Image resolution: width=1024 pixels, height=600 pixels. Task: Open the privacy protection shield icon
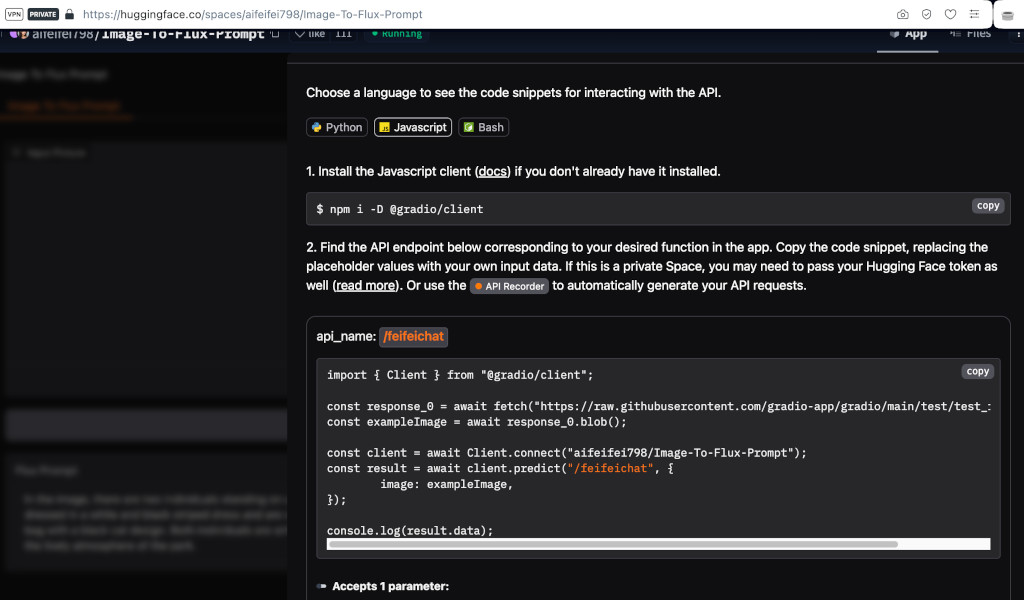[926, 14]
